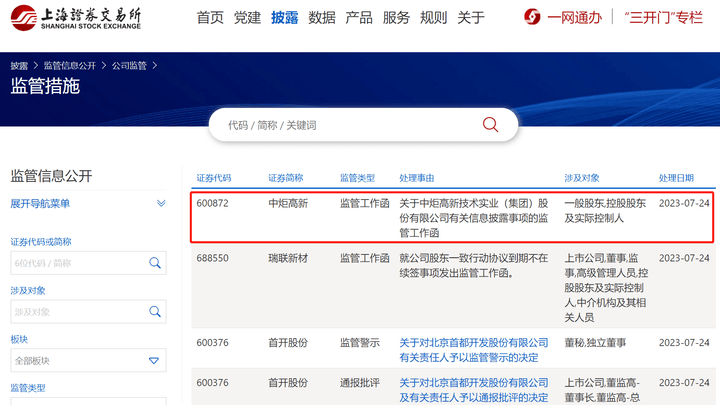The height and width of the screenshot is (405, 720).
Task: Click the 证券简称 column header
Action: [286, 178]
